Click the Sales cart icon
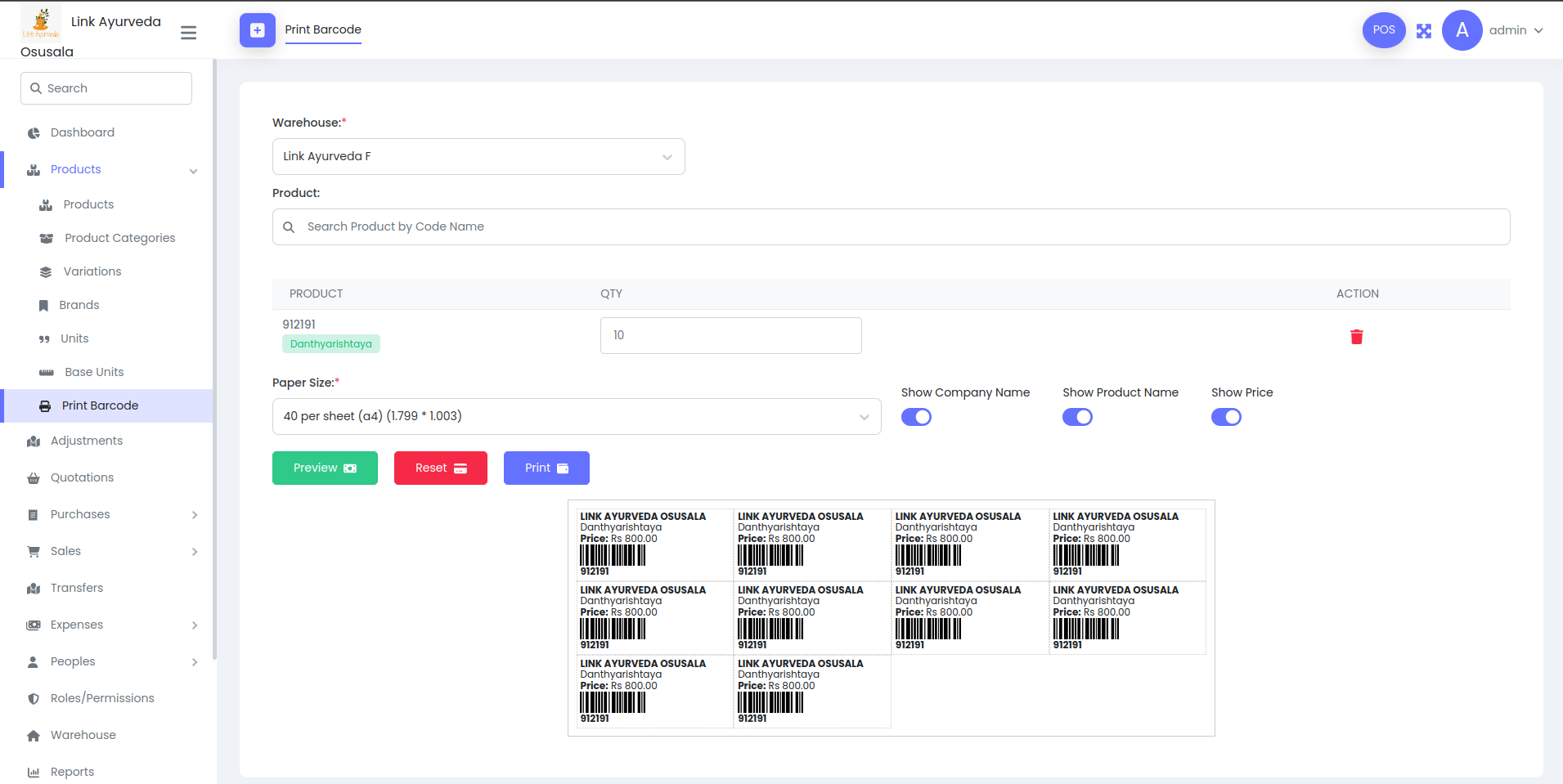 34,552
